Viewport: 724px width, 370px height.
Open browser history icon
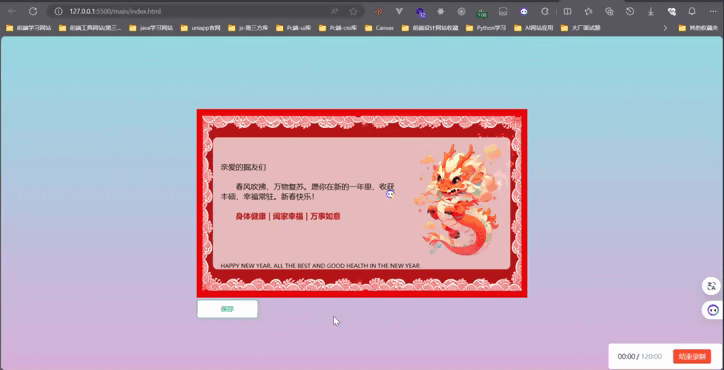[x=630, y=12]
